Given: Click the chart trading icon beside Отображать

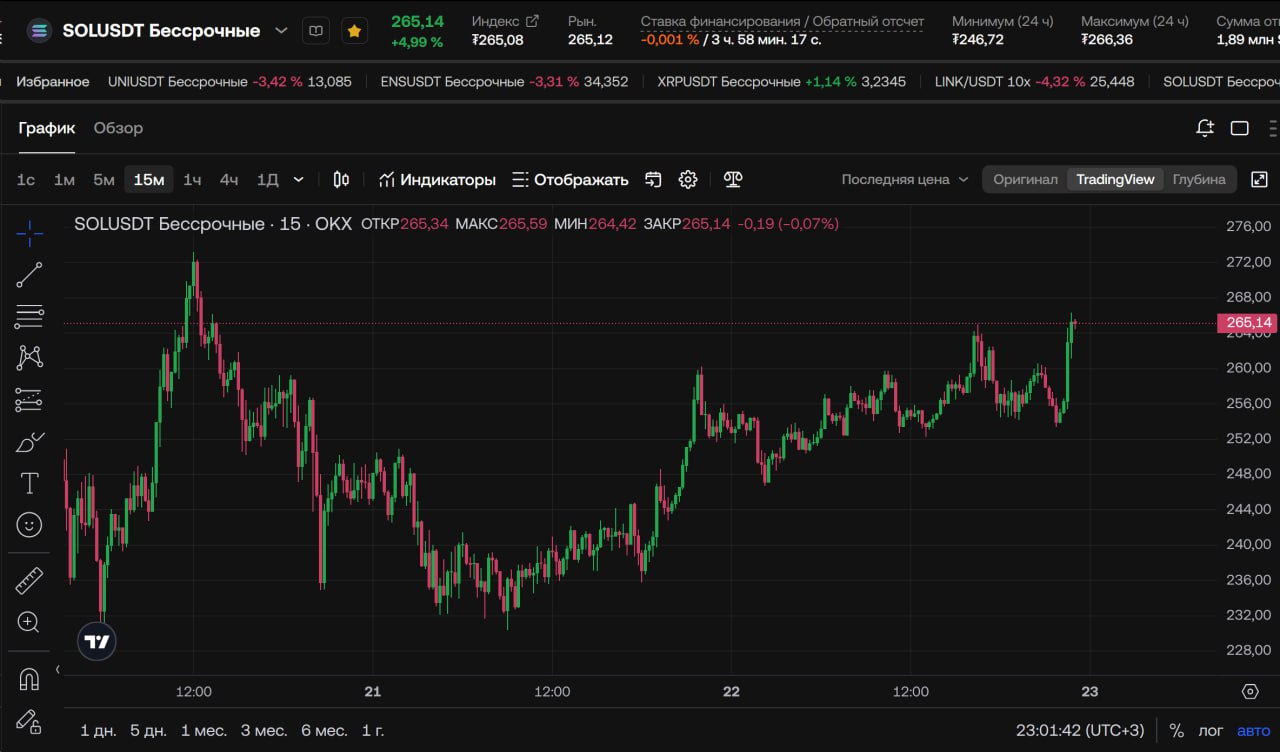Looking at the screenshot, I should click(x=653, y=180).
